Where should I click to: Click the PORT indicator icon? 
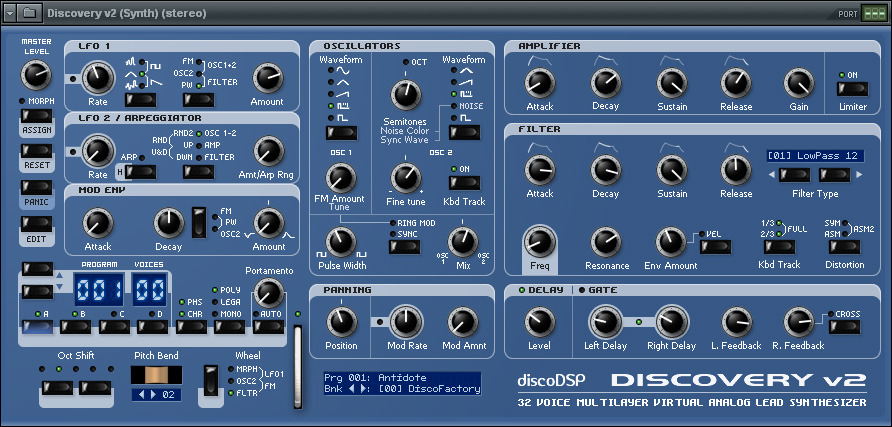pyautogui.click(x=874, y=13)
